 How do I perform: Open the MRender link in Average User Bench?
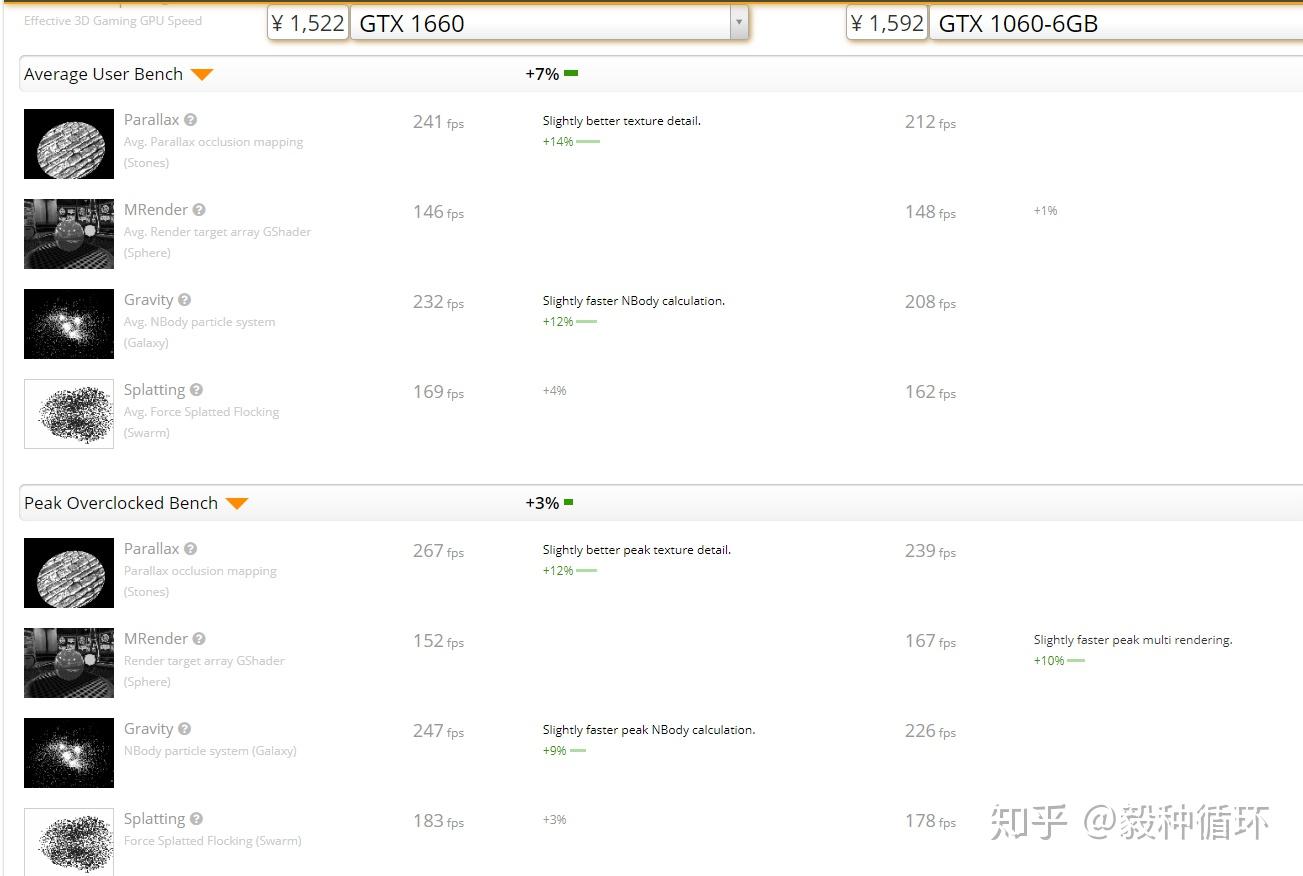[156, 210]
